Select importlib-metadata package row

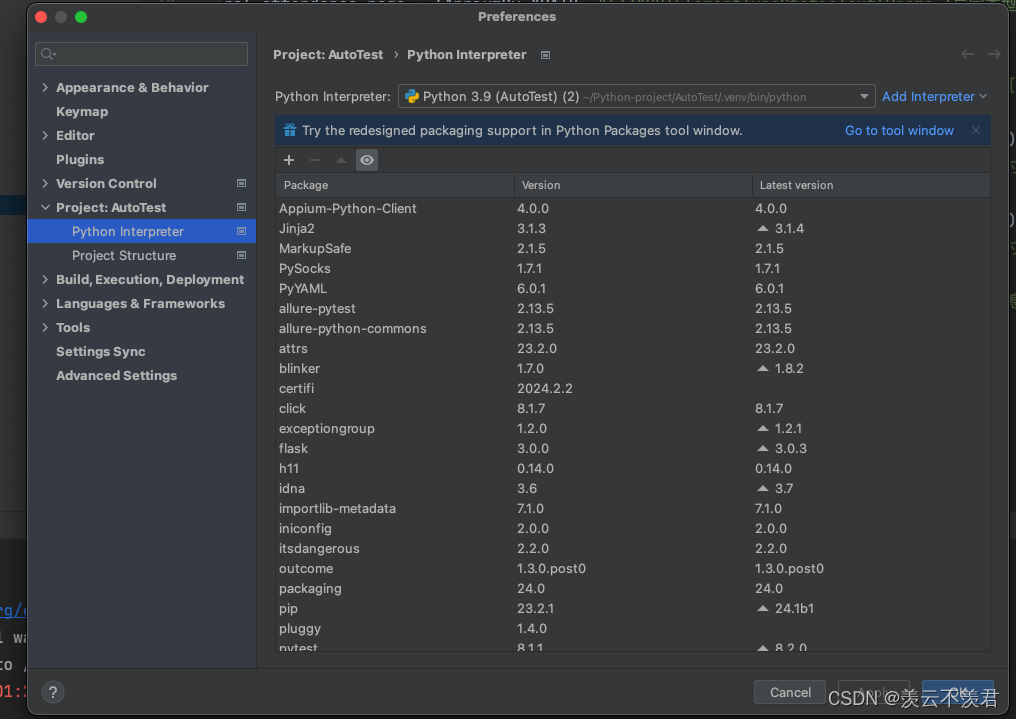tap(633, 508)
